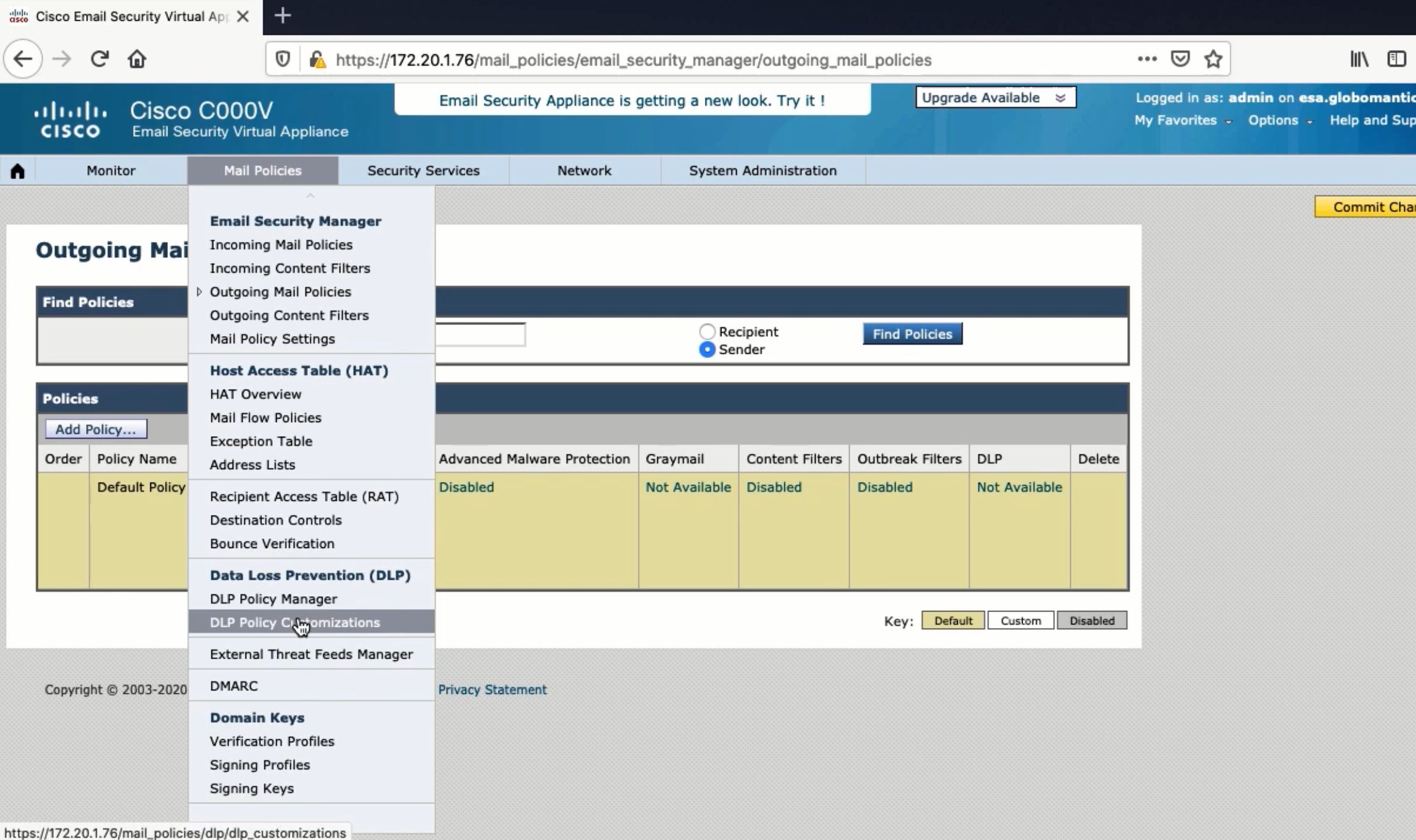
Task: Select the Sender radio button
Action: click(707, 349)
